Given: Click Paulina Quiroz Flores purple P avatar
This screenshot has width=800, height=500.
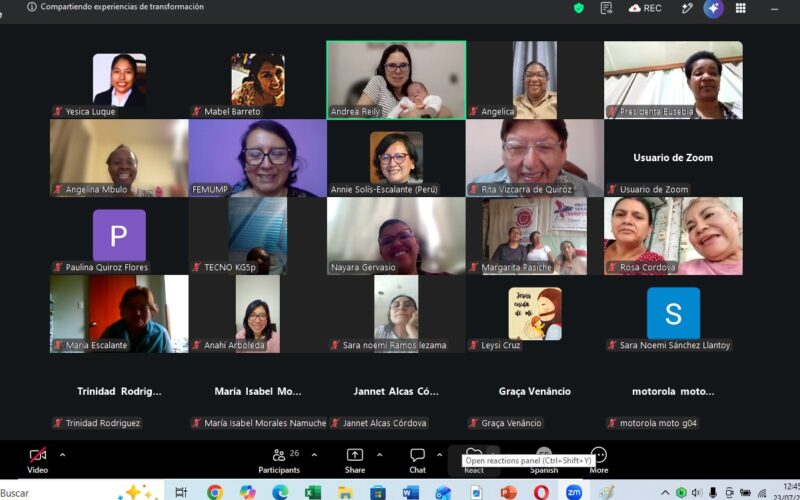Looking at the screenshot, I should click(119, 235).
